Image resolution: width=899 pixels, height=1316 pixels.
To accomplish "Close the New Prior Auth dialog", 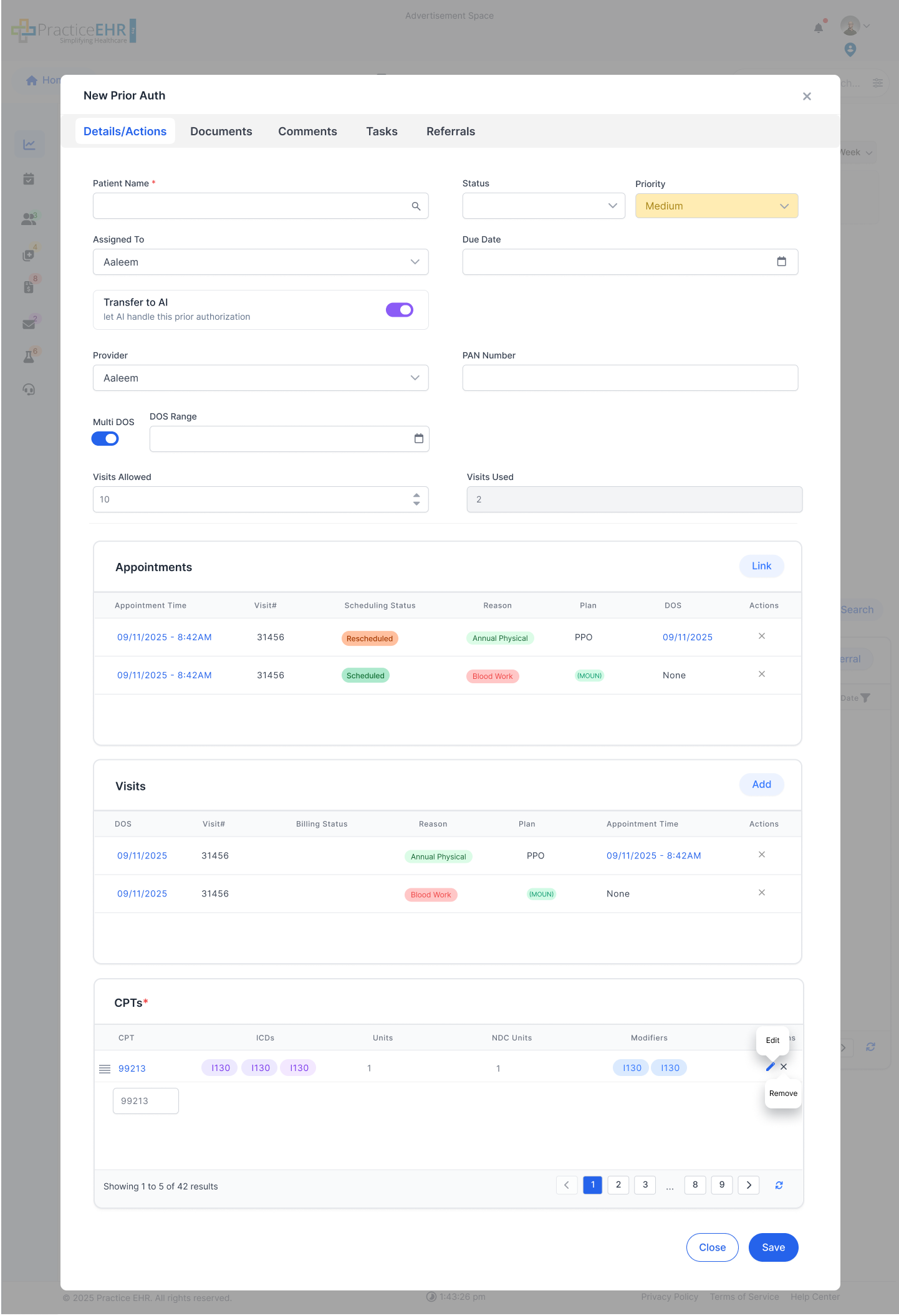I will [807, 96].
